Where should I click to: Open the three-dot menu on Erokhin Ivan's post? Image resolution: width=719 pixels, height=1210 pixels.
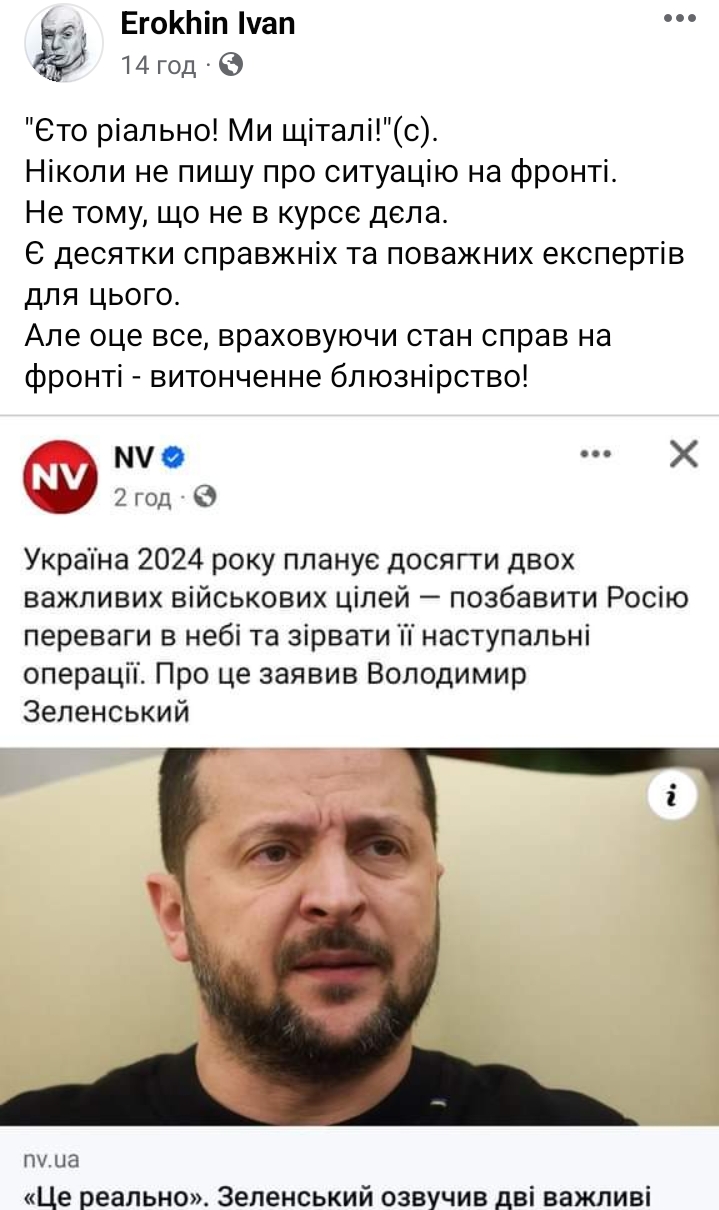[680, 17]
